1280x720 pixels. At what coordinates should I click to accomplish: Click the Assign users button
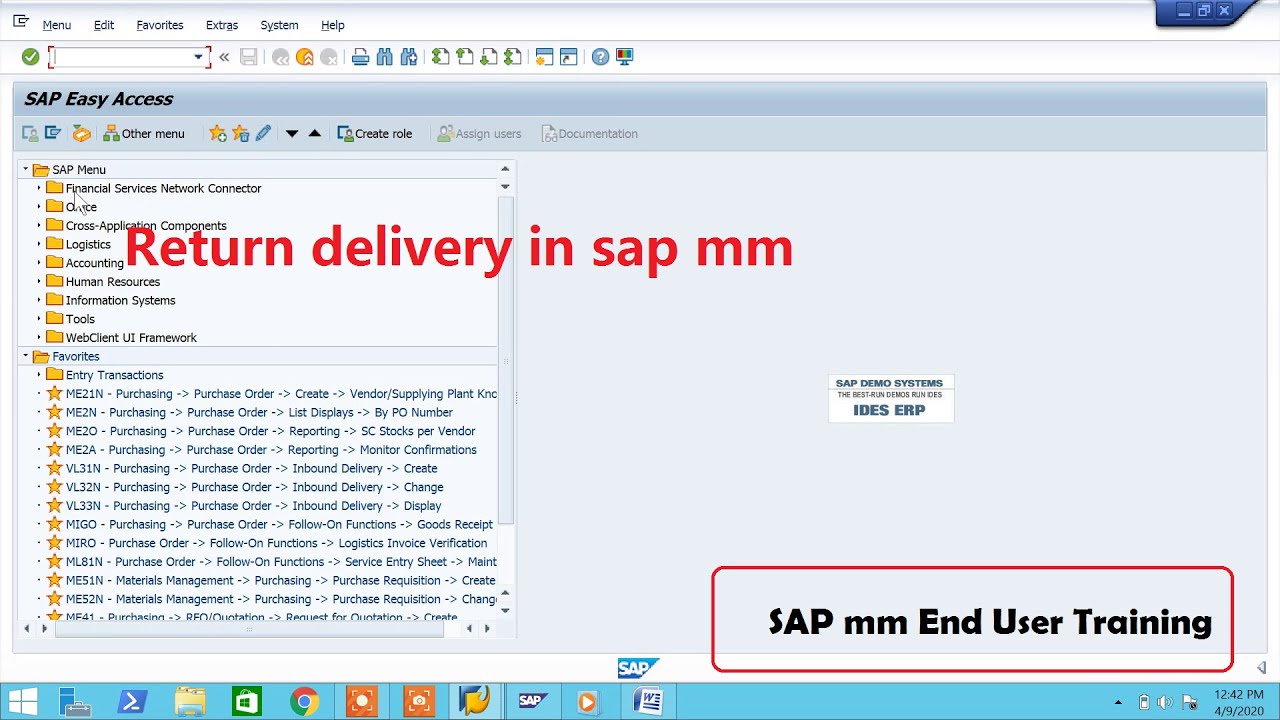[479, 133]
